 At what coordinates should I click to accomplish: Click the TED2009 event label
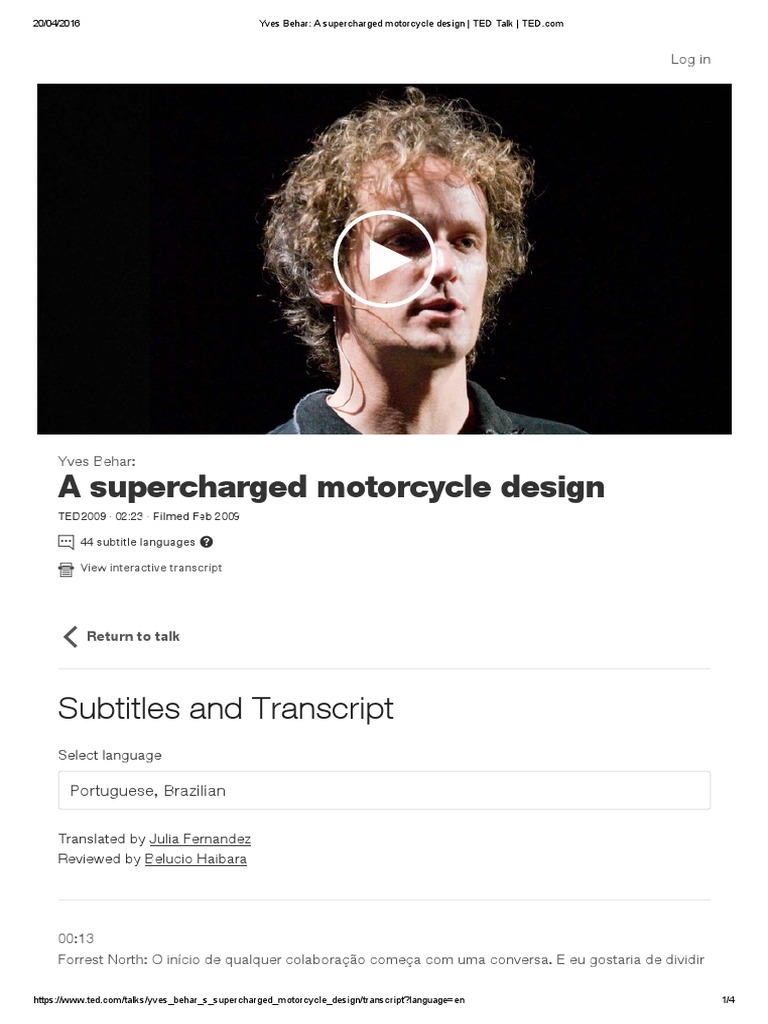(x=83, y=517)
